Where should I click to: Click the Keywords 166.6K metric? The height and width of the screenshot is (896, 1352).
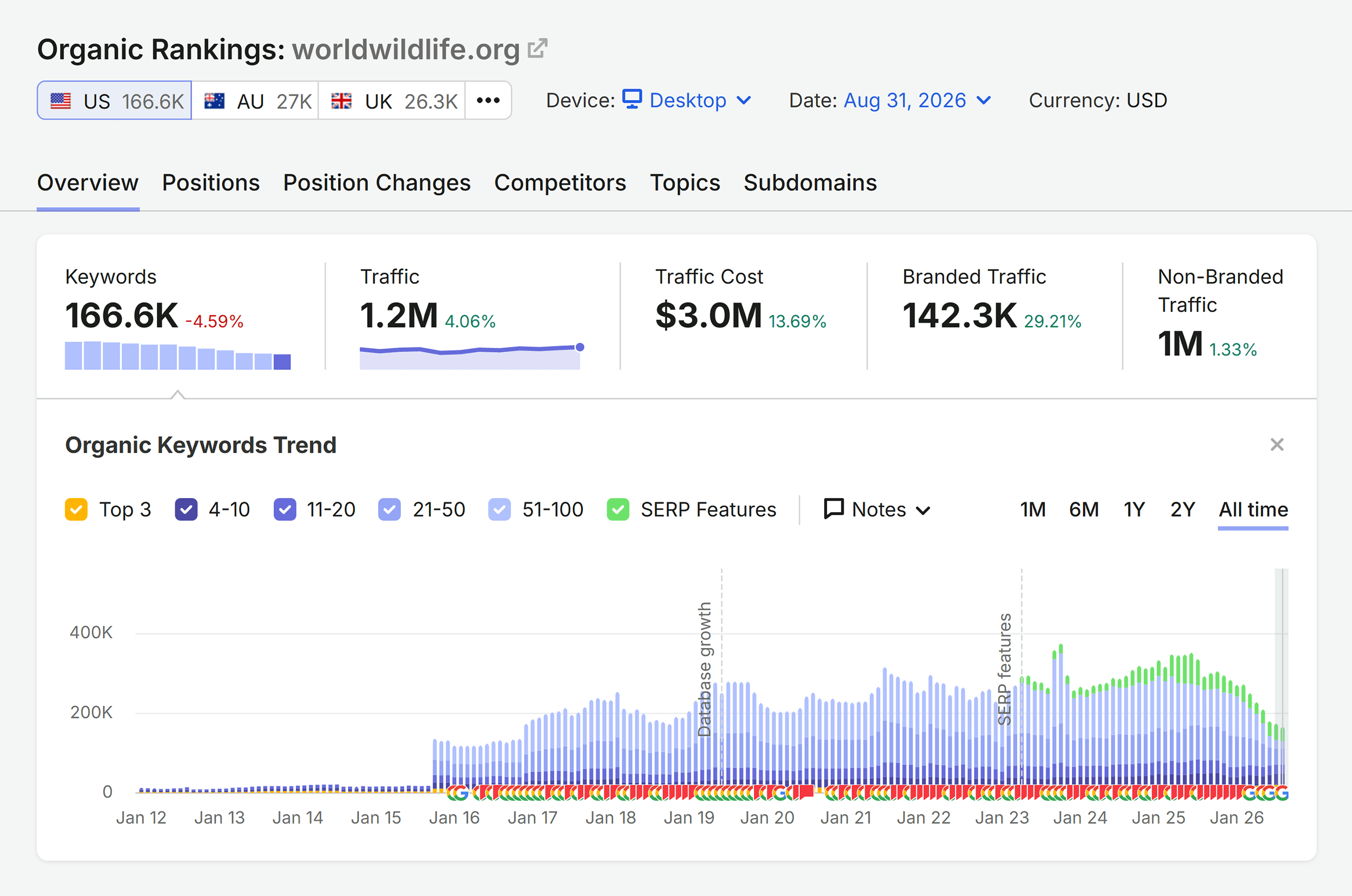pyautogui.click(x=122, y=315)
